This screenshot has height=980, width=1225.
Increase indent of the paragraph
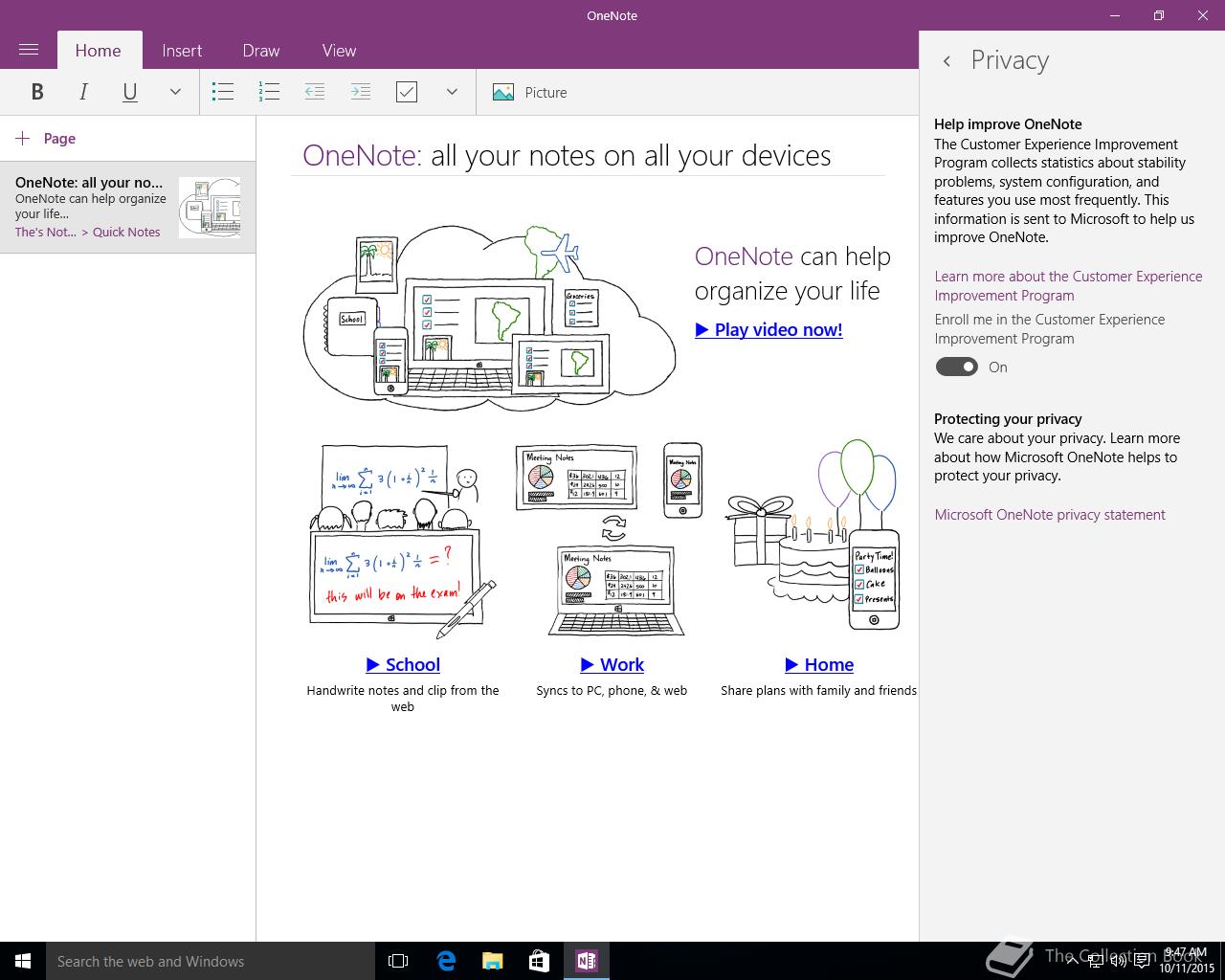[x=361, y=92]
